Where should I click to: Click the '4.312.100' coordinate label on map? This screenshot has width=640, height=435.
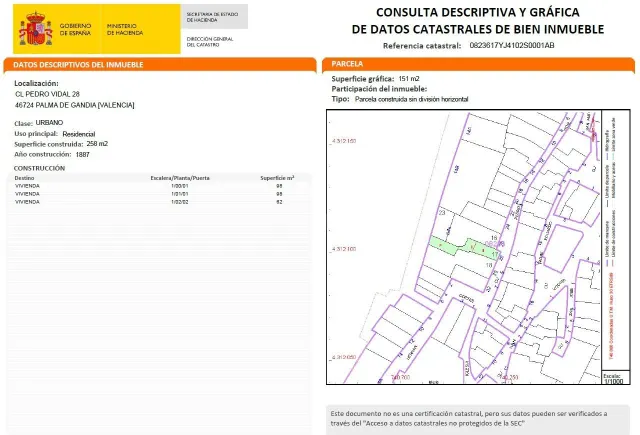(x=344, y=249)
